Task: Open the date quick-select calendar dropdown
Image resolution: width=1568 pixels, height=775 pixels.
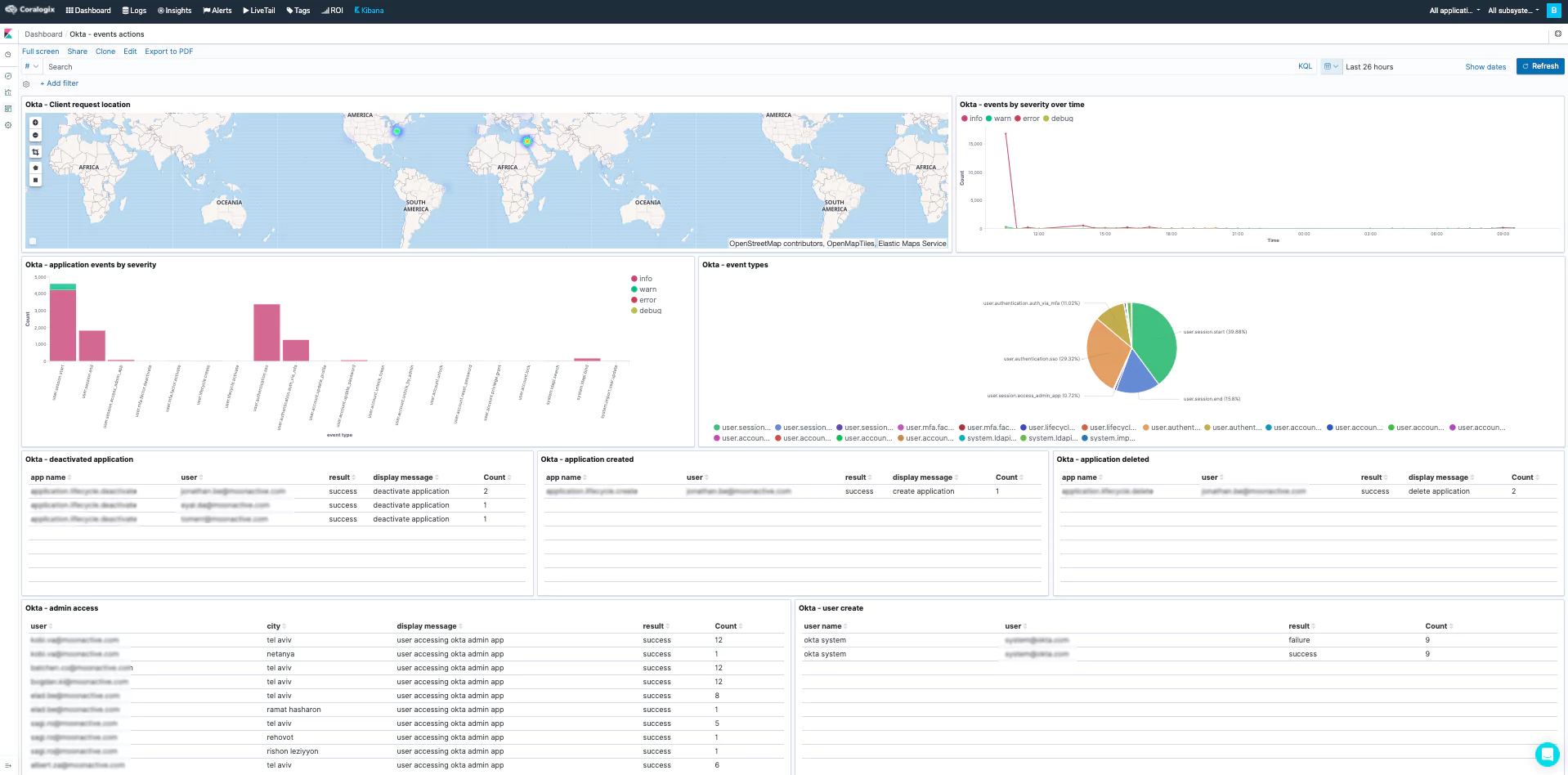Action: click(1331, 66)
